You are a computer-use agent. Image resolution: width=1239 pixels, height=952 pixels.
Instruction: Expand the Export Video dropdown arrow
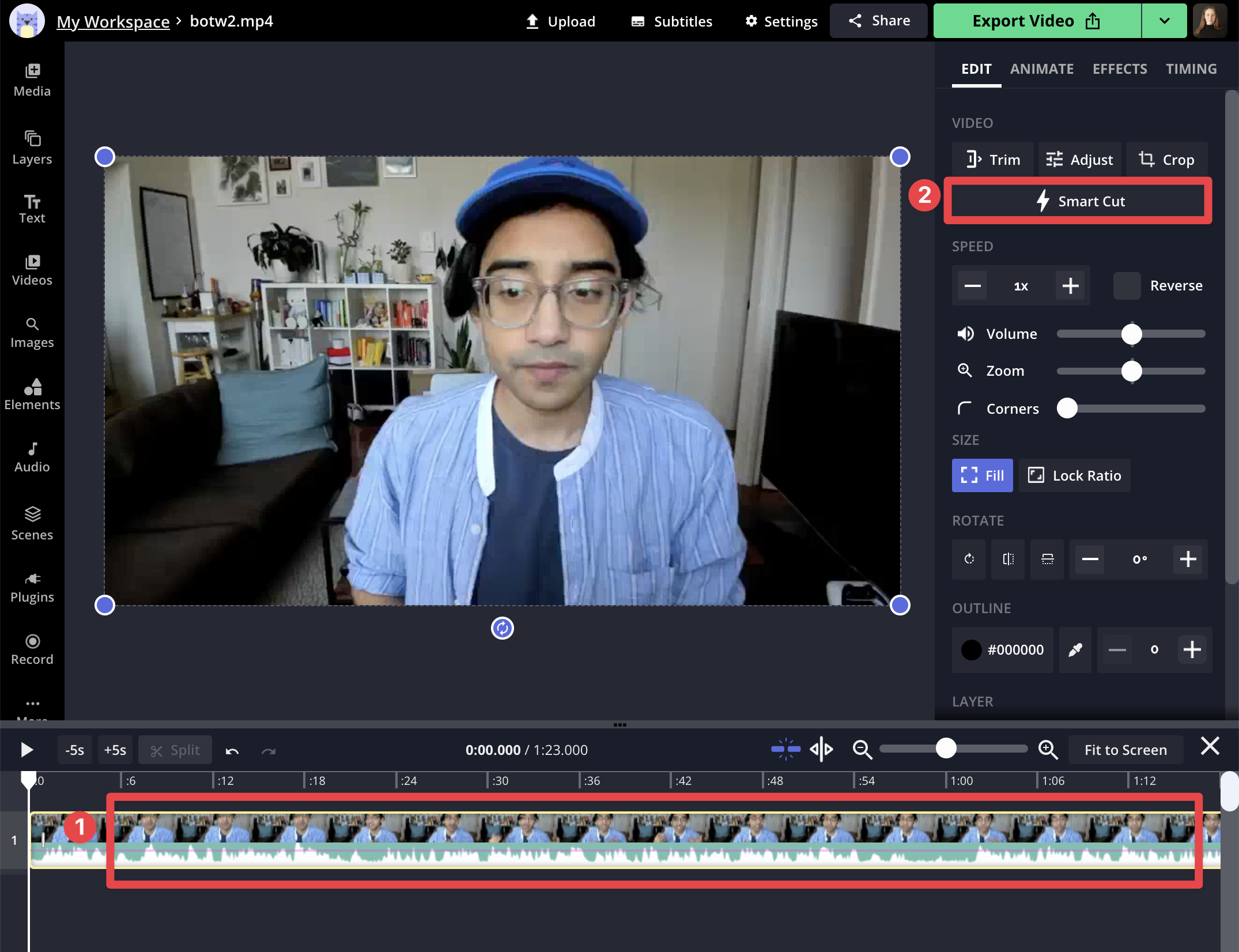coord(1164,21)
